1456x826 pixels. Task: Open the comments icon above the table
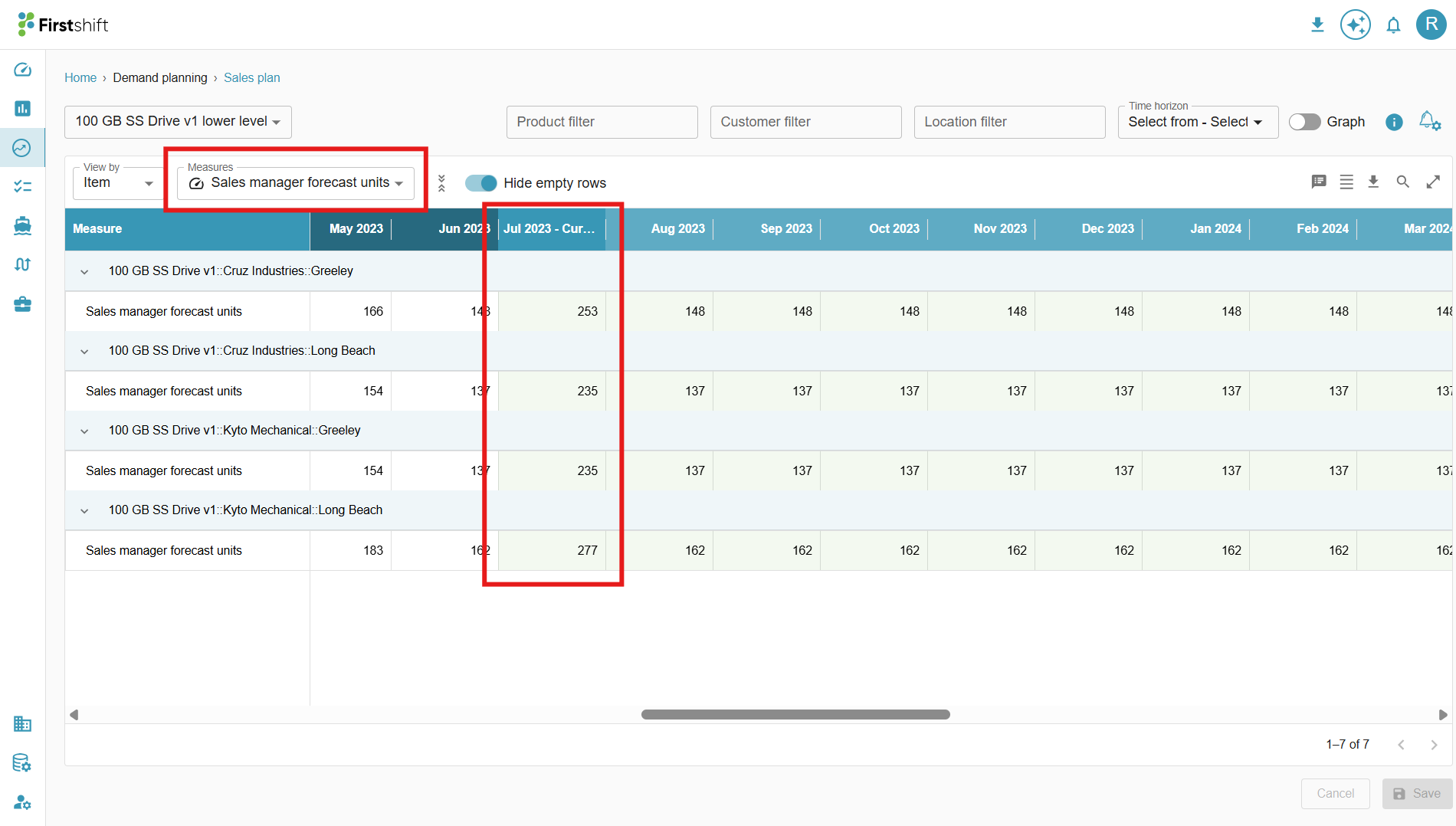1318,182
